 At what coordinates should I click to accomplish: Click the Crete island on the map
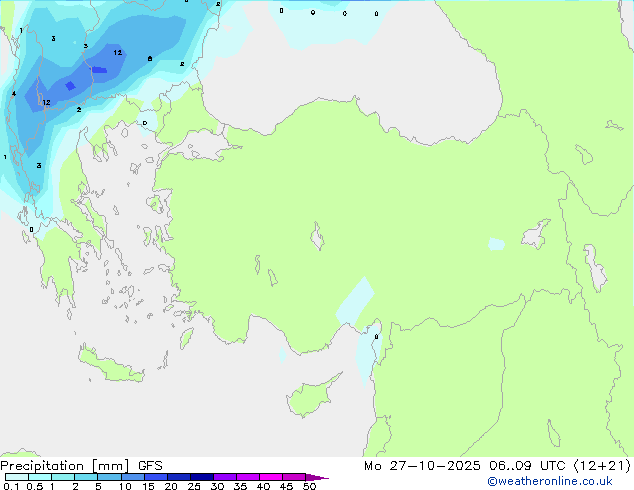click(111, 366)
